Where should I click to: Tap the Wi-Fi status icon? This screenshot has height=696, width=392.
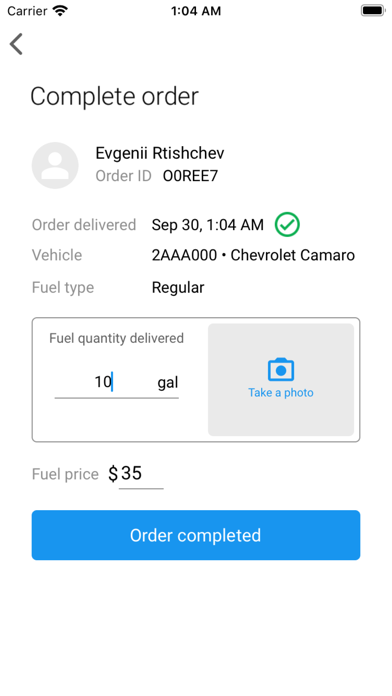pos(60,11)
